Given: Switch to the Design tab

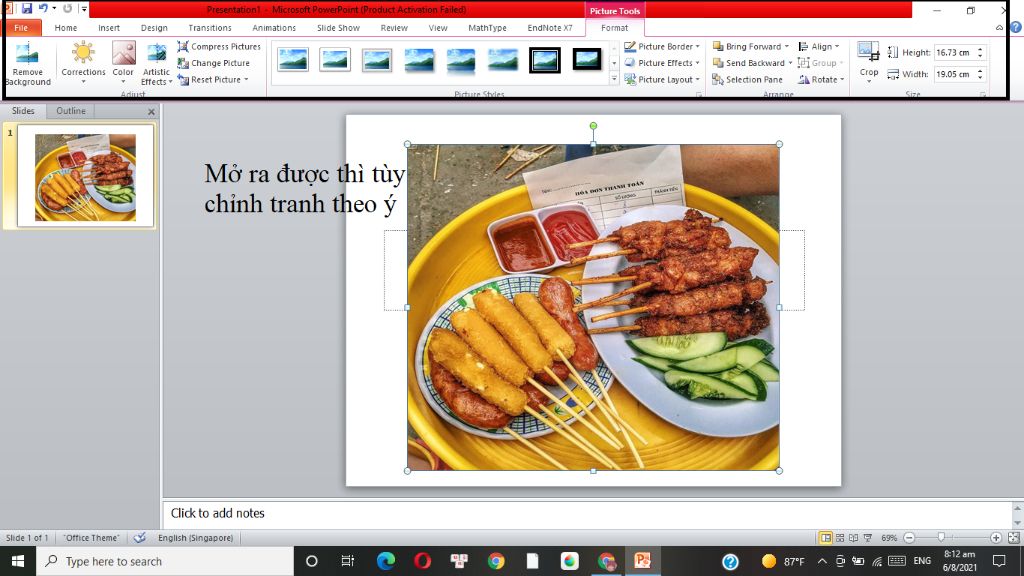Looking at the screenshot, I should [154, 27].
